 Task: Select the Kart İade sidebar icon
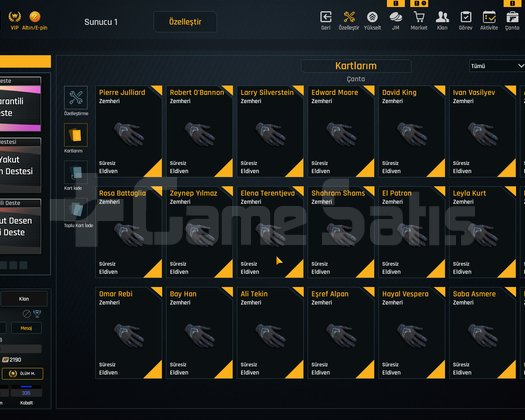pyautogui.click(x=76, y=172)
